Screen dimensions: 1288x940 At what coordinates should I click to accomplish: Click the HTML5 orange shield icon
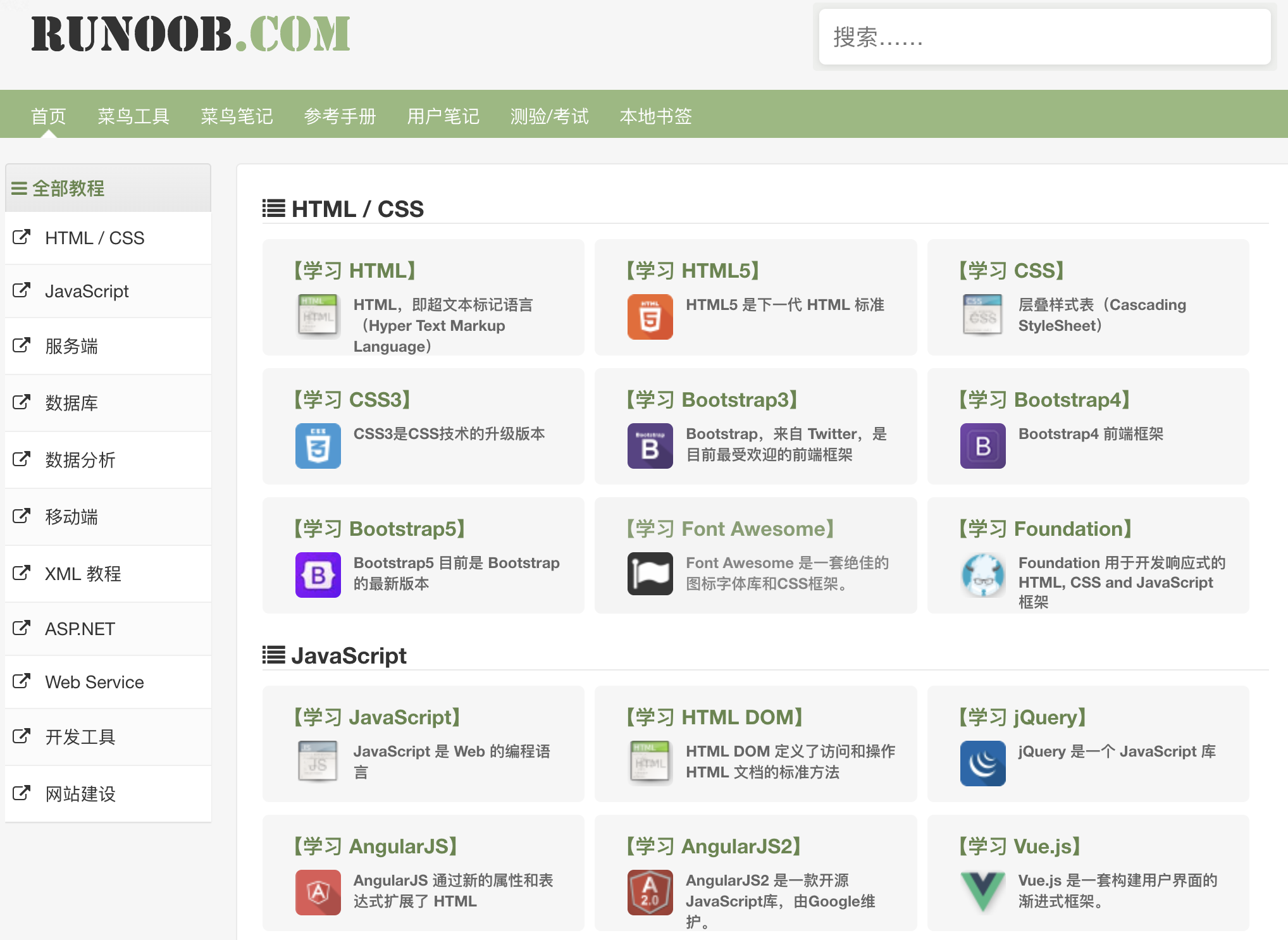tap(650, 317)
